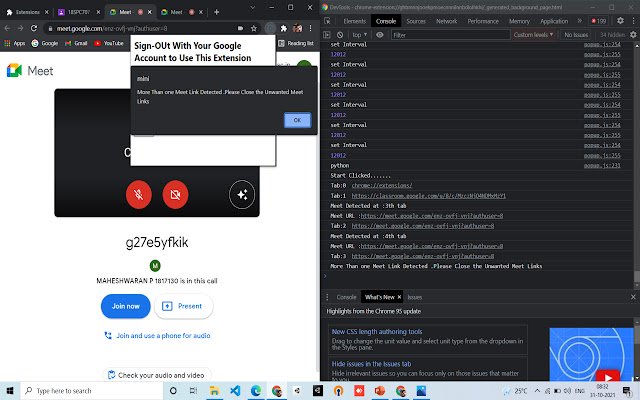Click the Google Meet logo

point(30,71)
